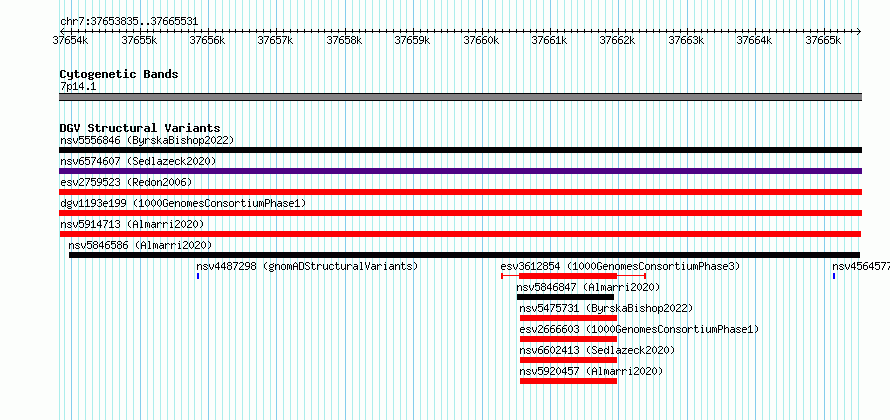Click the Cytogenetic Bands track title
Viewport: 890px width, 420px height.
pyautogui.click(x=119, y=74)
